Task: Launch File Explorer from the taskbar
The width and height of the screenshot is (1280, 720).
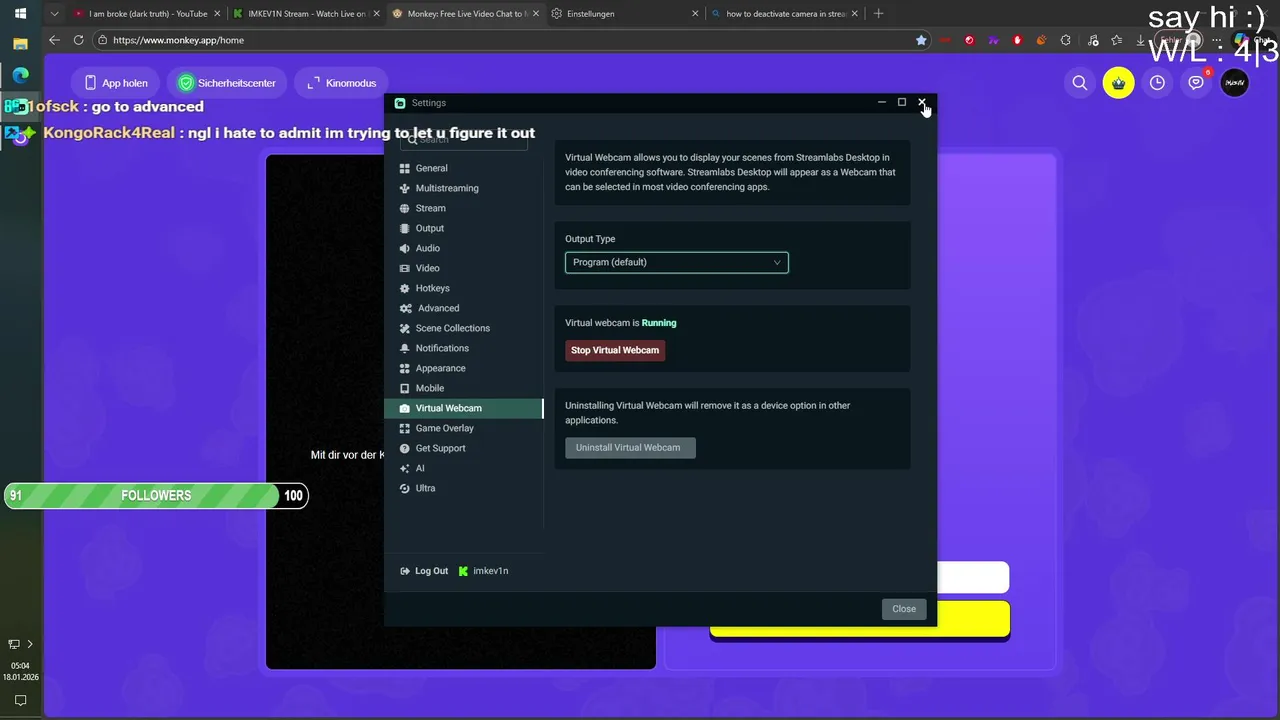Action: point(20,44)
